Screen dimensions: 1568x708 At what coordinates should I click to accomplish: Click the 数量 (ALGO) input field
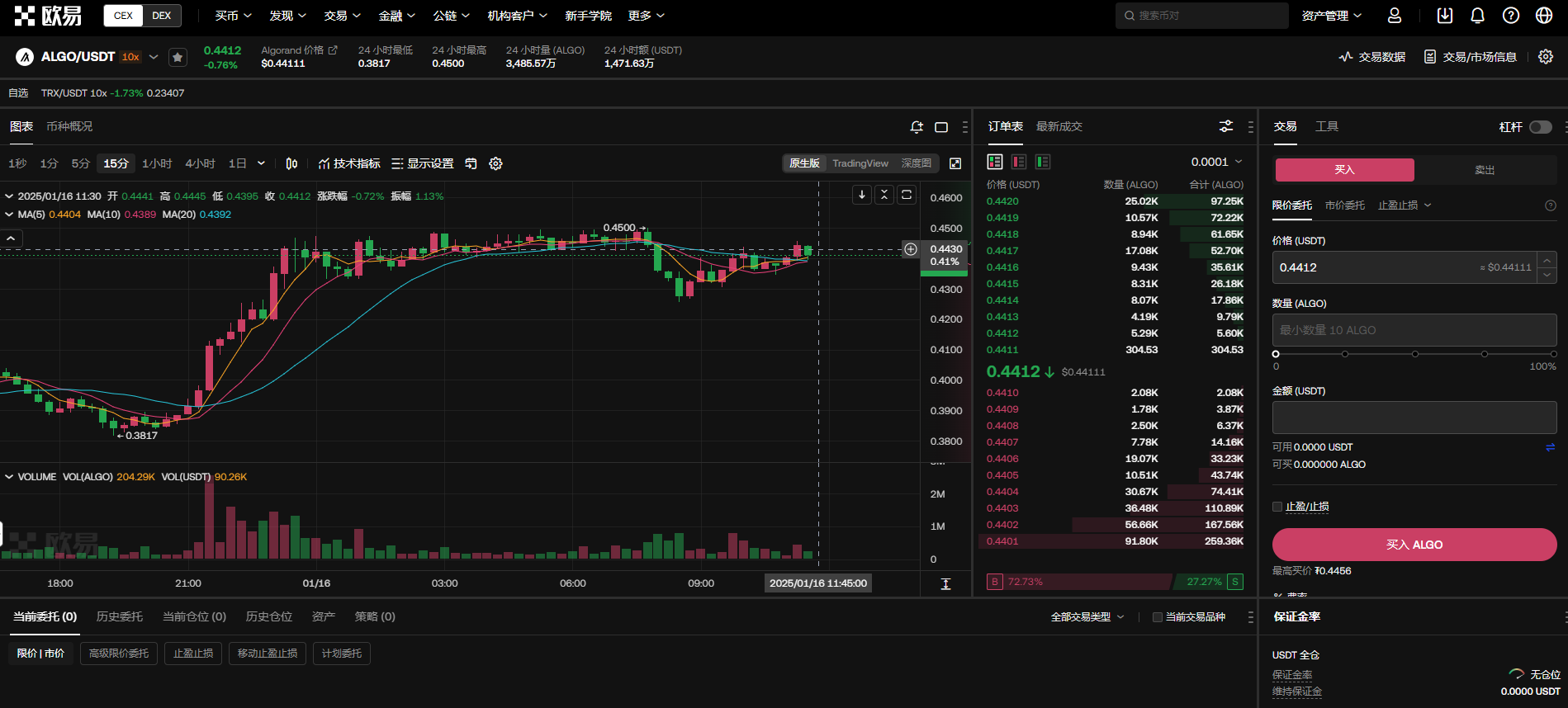(1414, 330)
